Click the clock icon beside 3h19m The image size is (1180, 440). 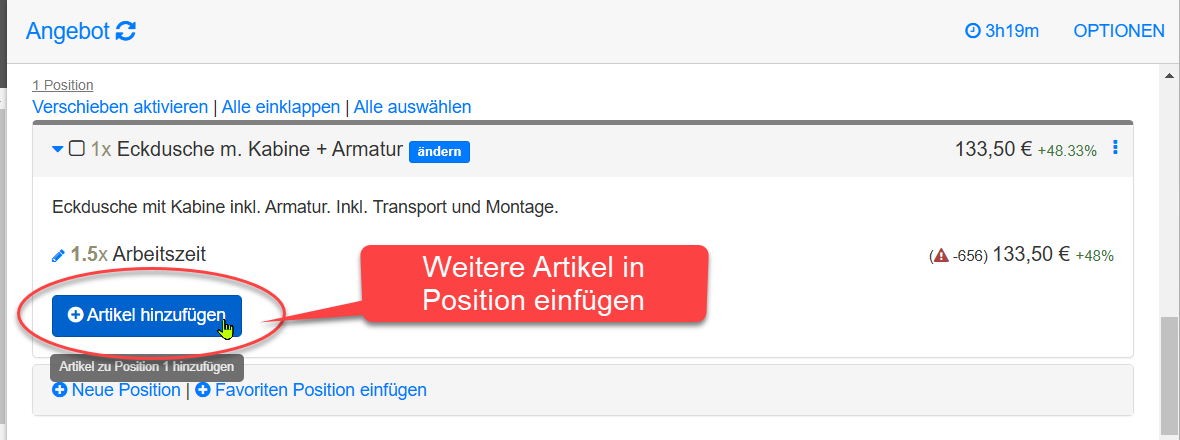(973, 31)
